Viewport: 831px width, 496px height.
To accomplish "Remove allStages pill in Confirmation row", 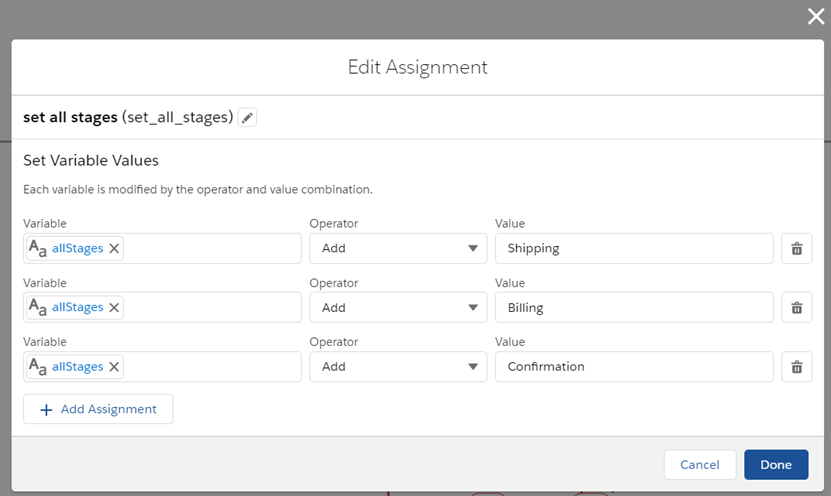I will [114, 367].
